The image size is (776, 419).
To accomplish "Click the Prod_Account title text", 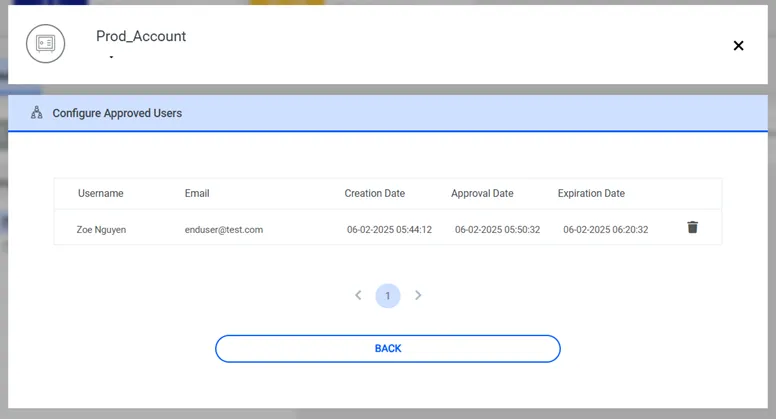I will (x=141, y=36).
